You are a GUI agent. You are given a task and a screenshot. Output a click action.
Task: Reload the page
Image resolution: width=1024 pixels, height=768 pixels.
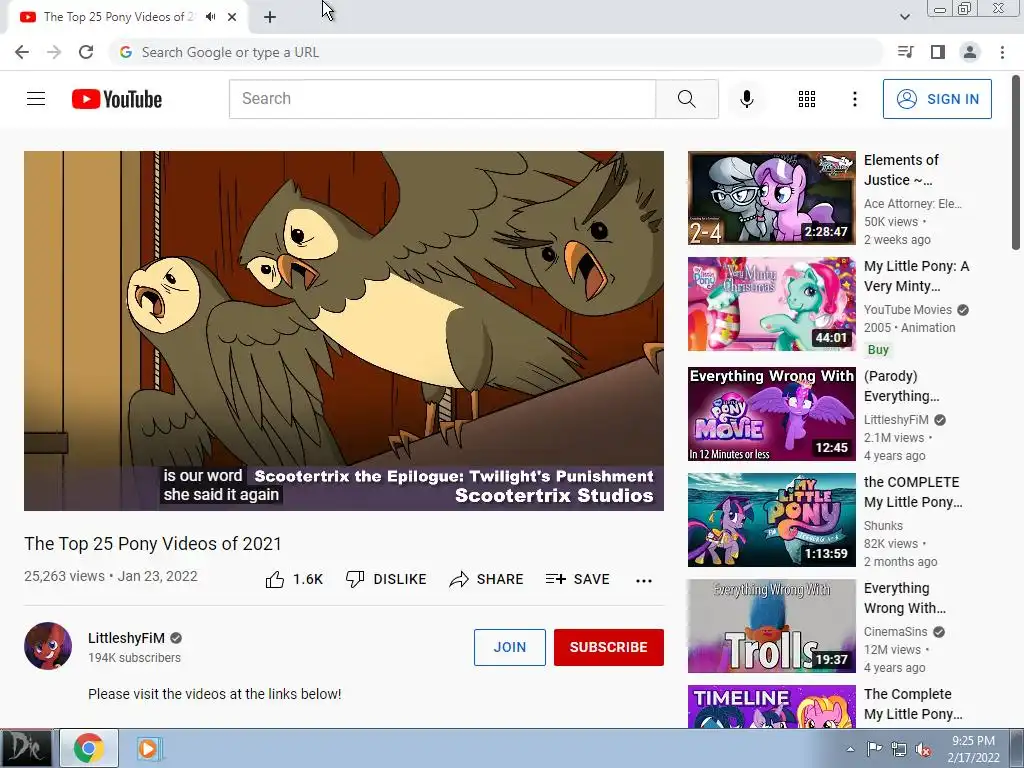click(x=86, y=52)
